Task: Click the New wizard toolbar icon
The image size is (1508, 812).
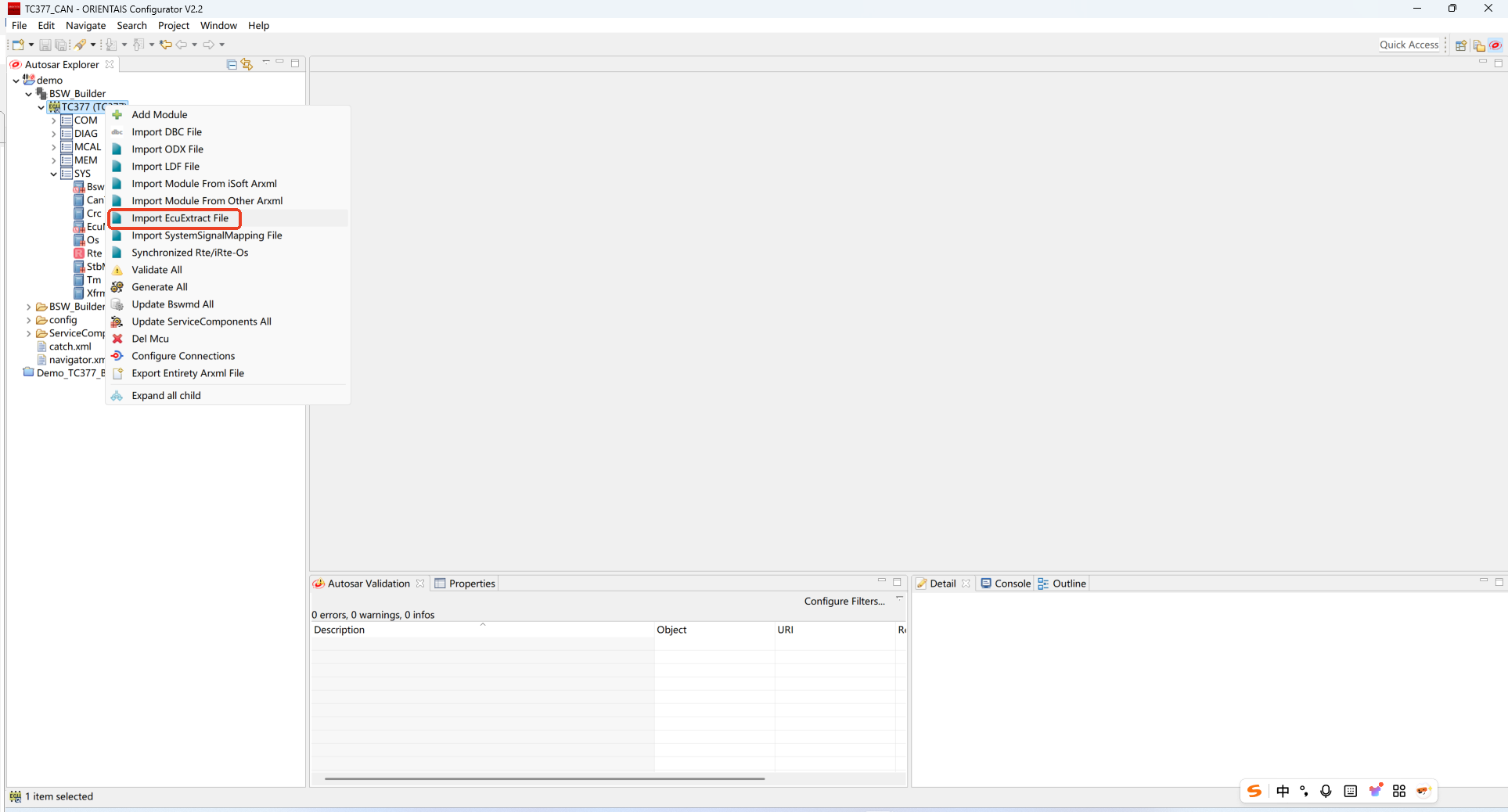Action: point(18,45)
